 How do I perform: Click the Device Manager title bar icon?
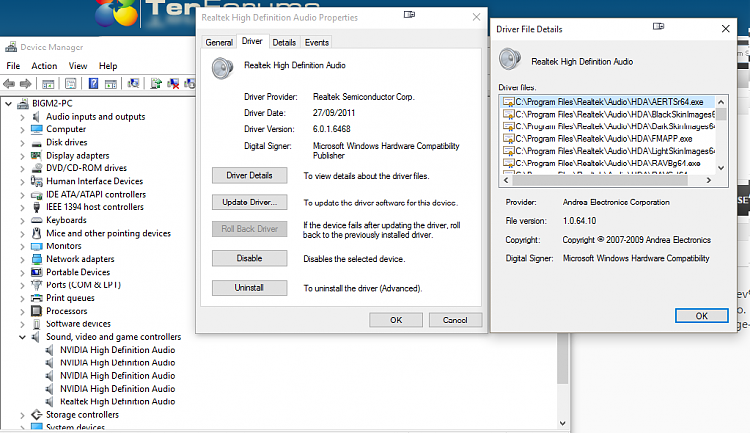[x=11, y=47]
